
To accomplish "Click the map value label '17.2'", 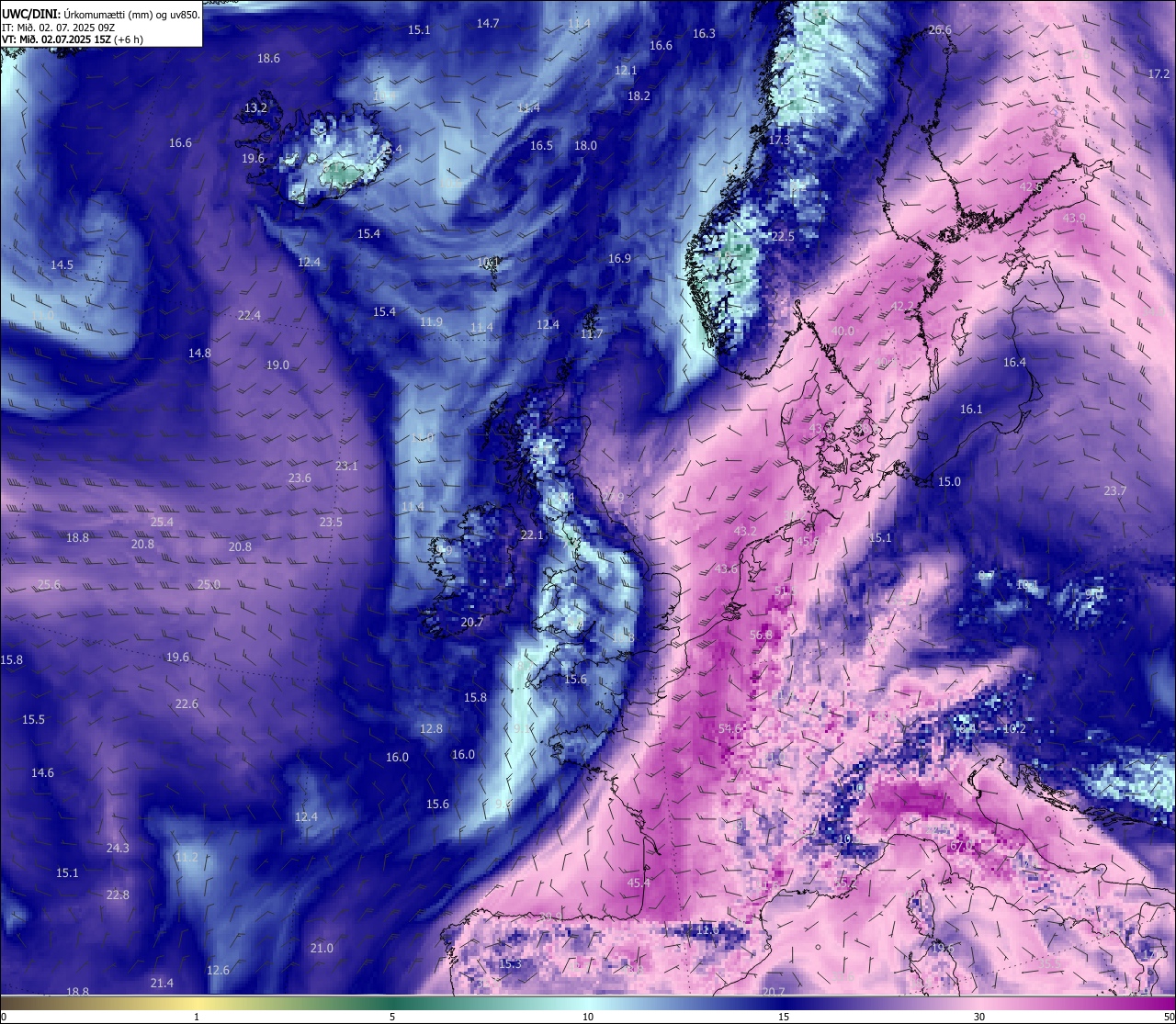I will point(1159,73).
